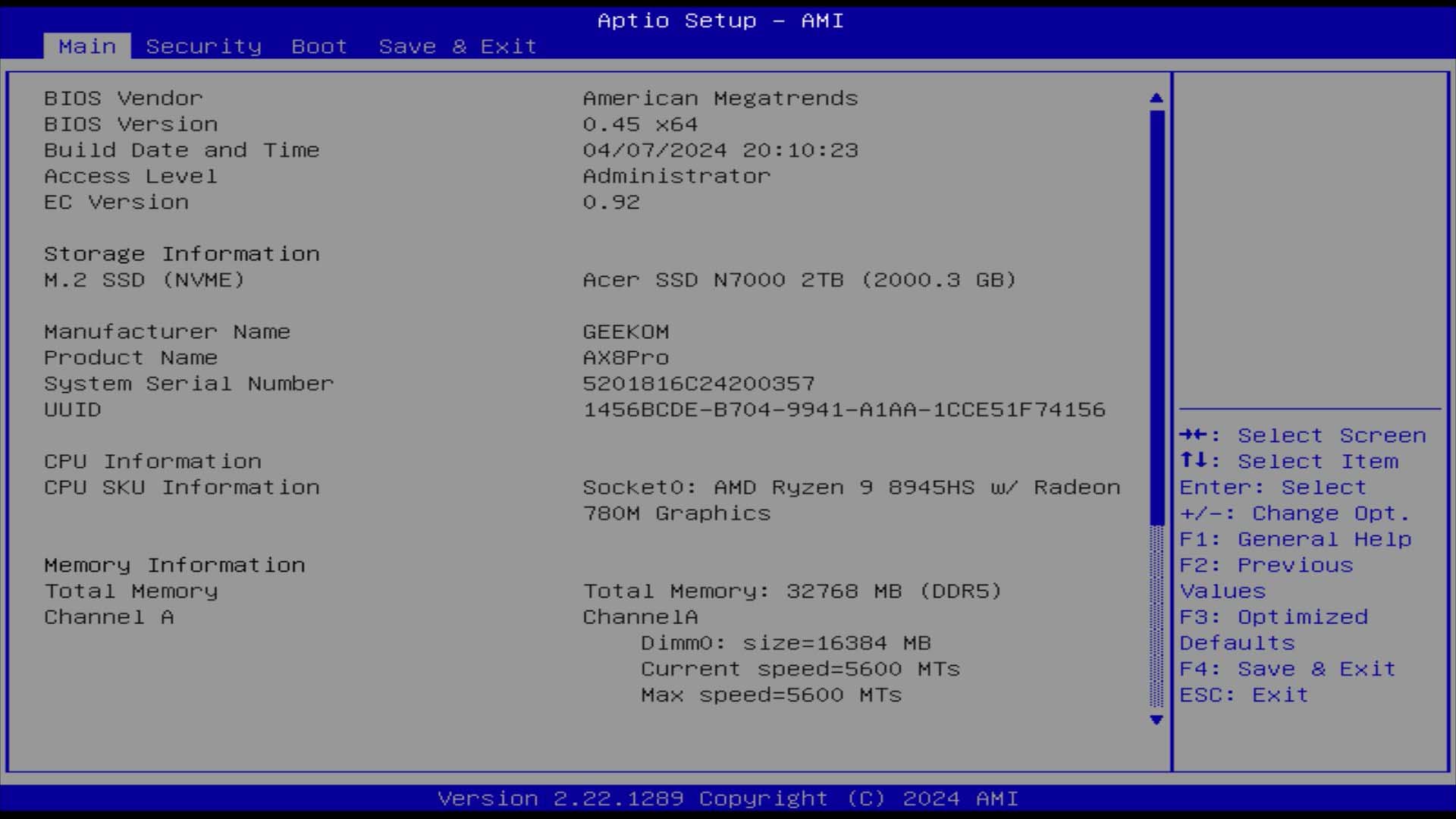Click the scroll down arrow

(x=1156, y=720)
